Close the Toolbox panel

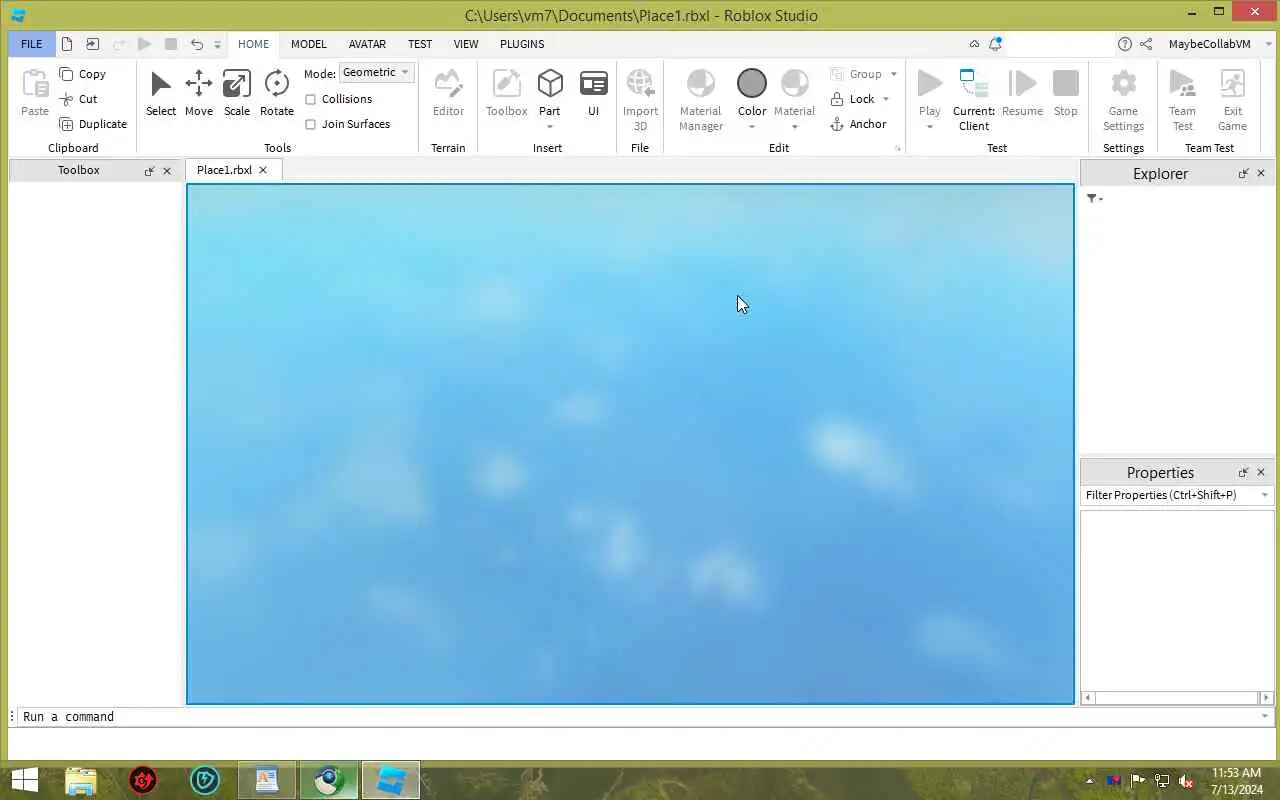point(167,171)
